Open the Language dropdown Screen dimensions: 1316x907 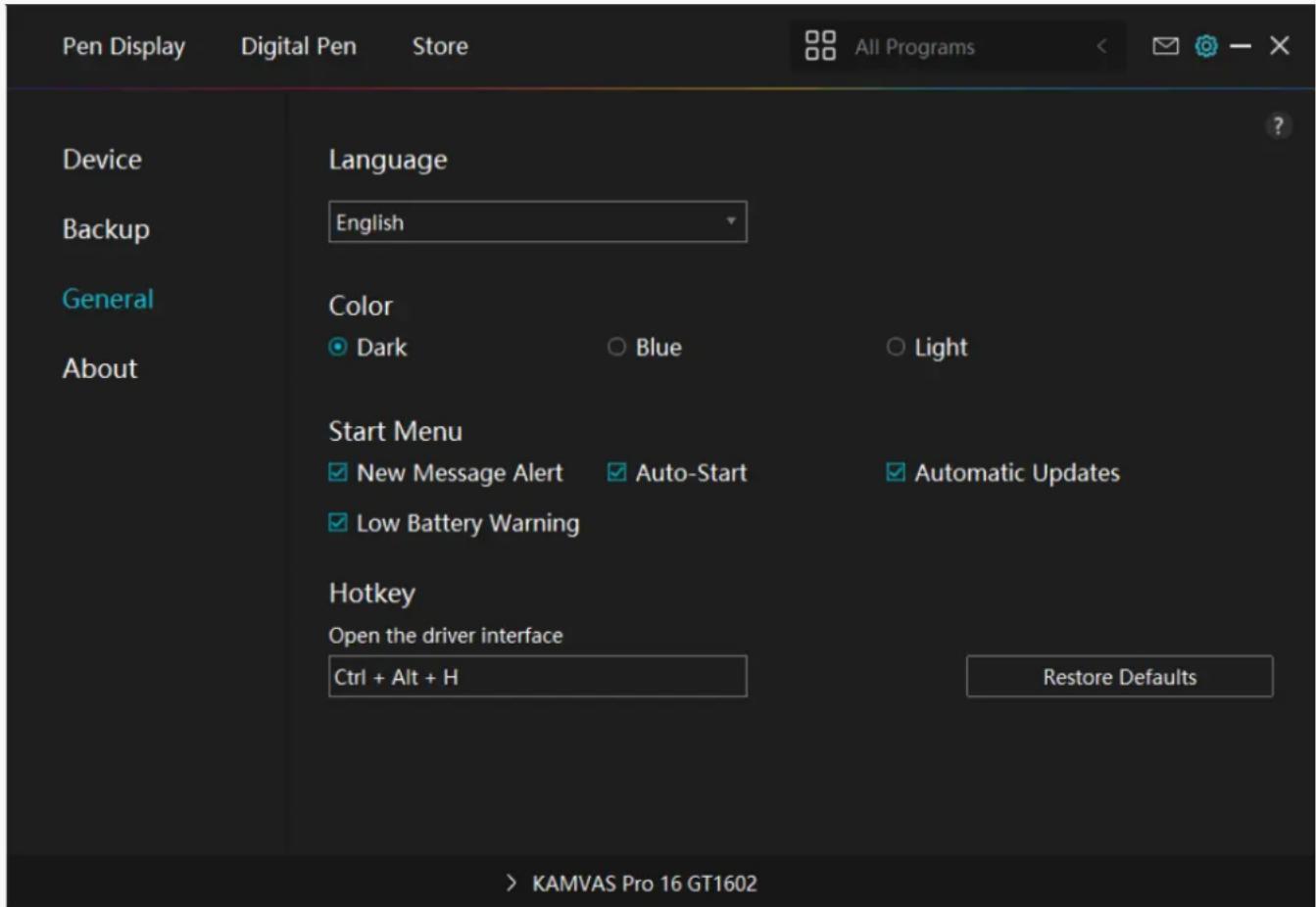(538, 222)
